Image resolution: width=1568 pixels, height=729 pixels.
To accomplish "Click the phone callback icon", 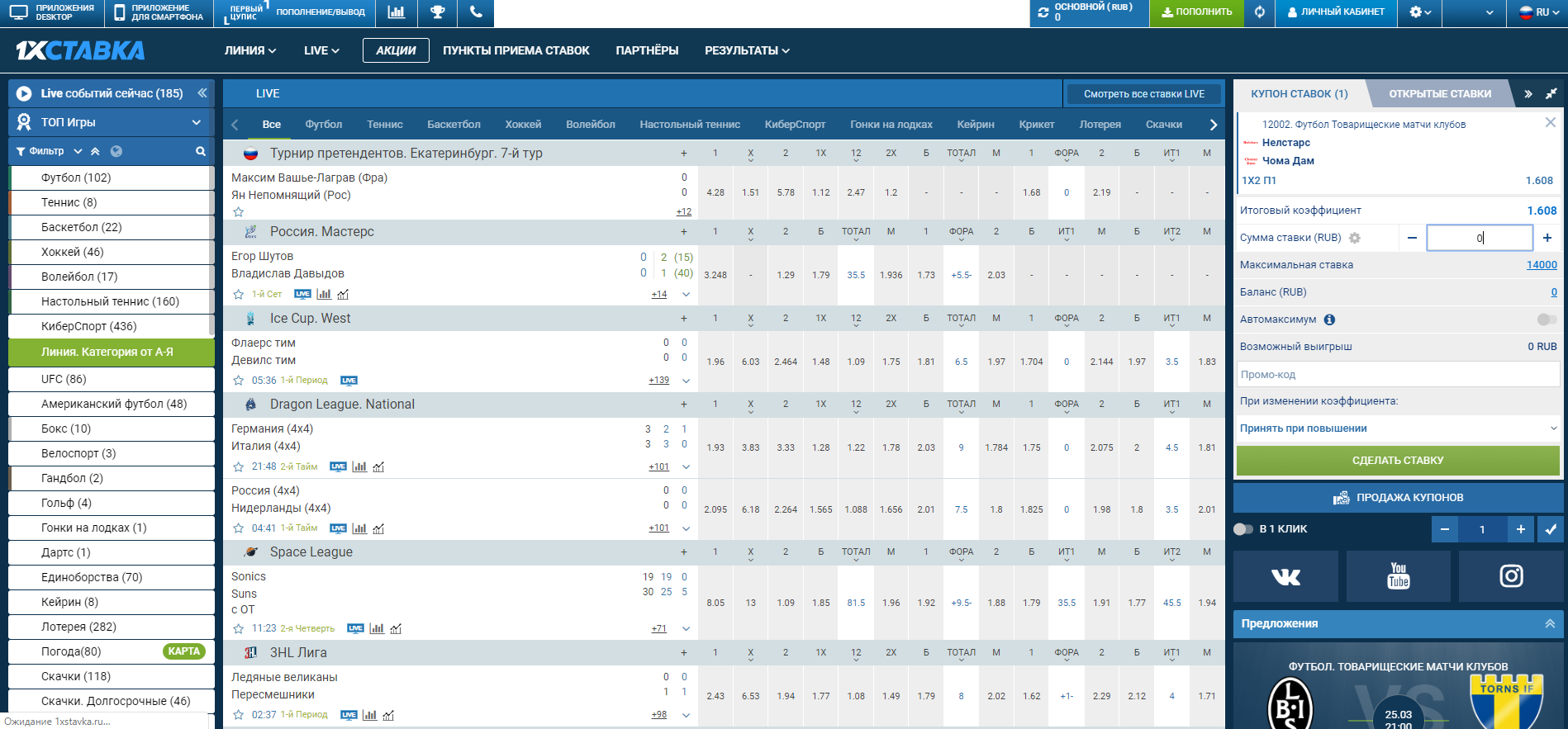I will 475,12.
